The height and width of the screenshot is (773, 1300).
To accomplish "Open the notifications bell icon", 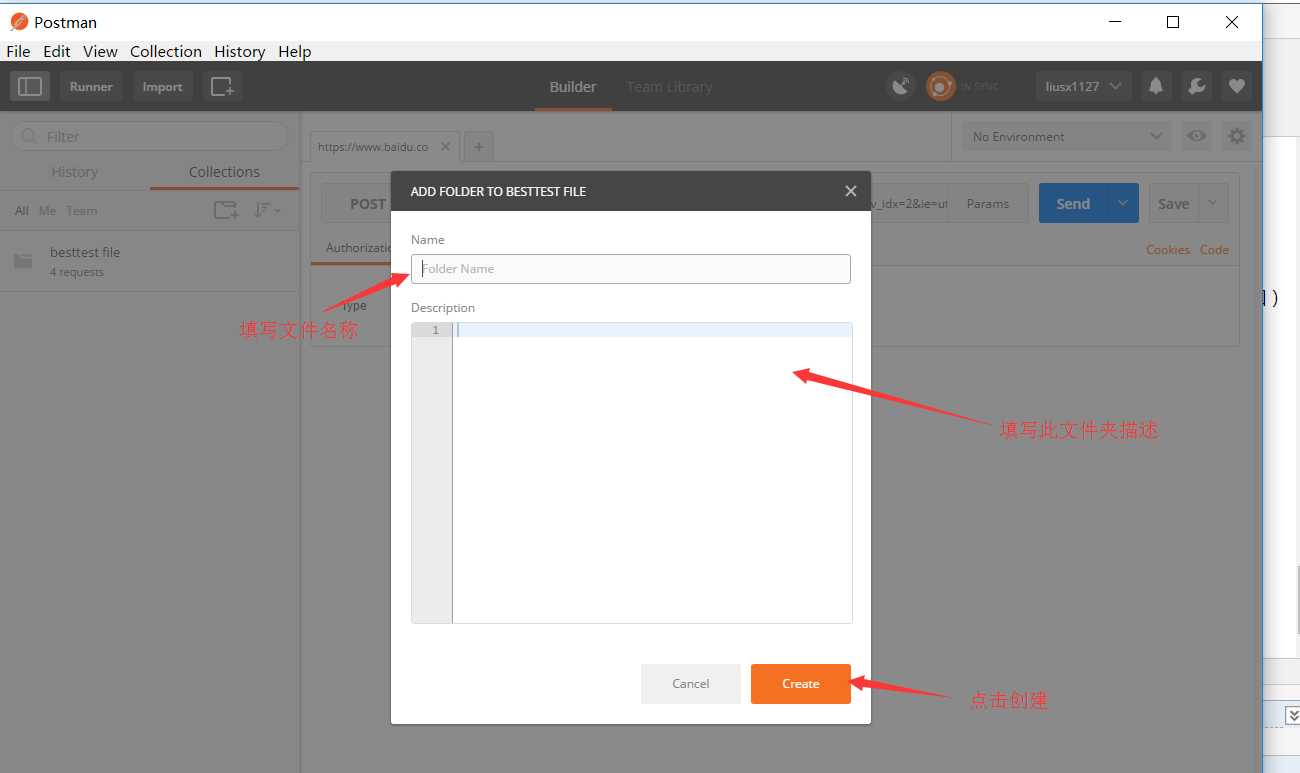I will click(1156, 87).
